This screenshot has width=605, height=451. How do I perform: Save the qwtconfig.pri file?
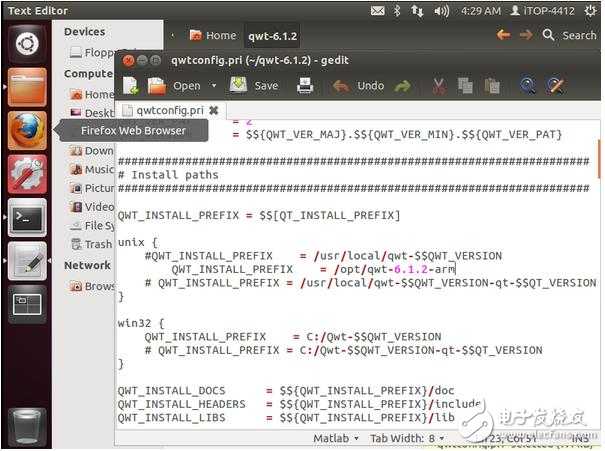click(254, 85)
